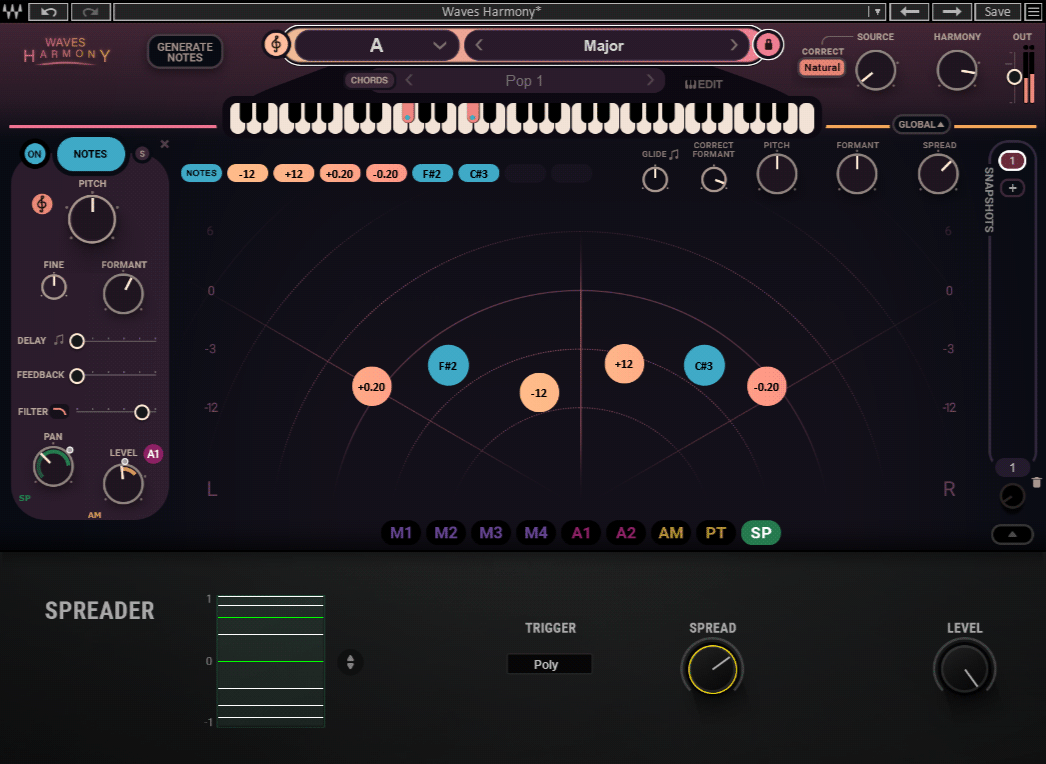Viewport: 1046px width, 764px height.
Task: Add a new snapshot with plus button
Action: (x=1012, y=188)
